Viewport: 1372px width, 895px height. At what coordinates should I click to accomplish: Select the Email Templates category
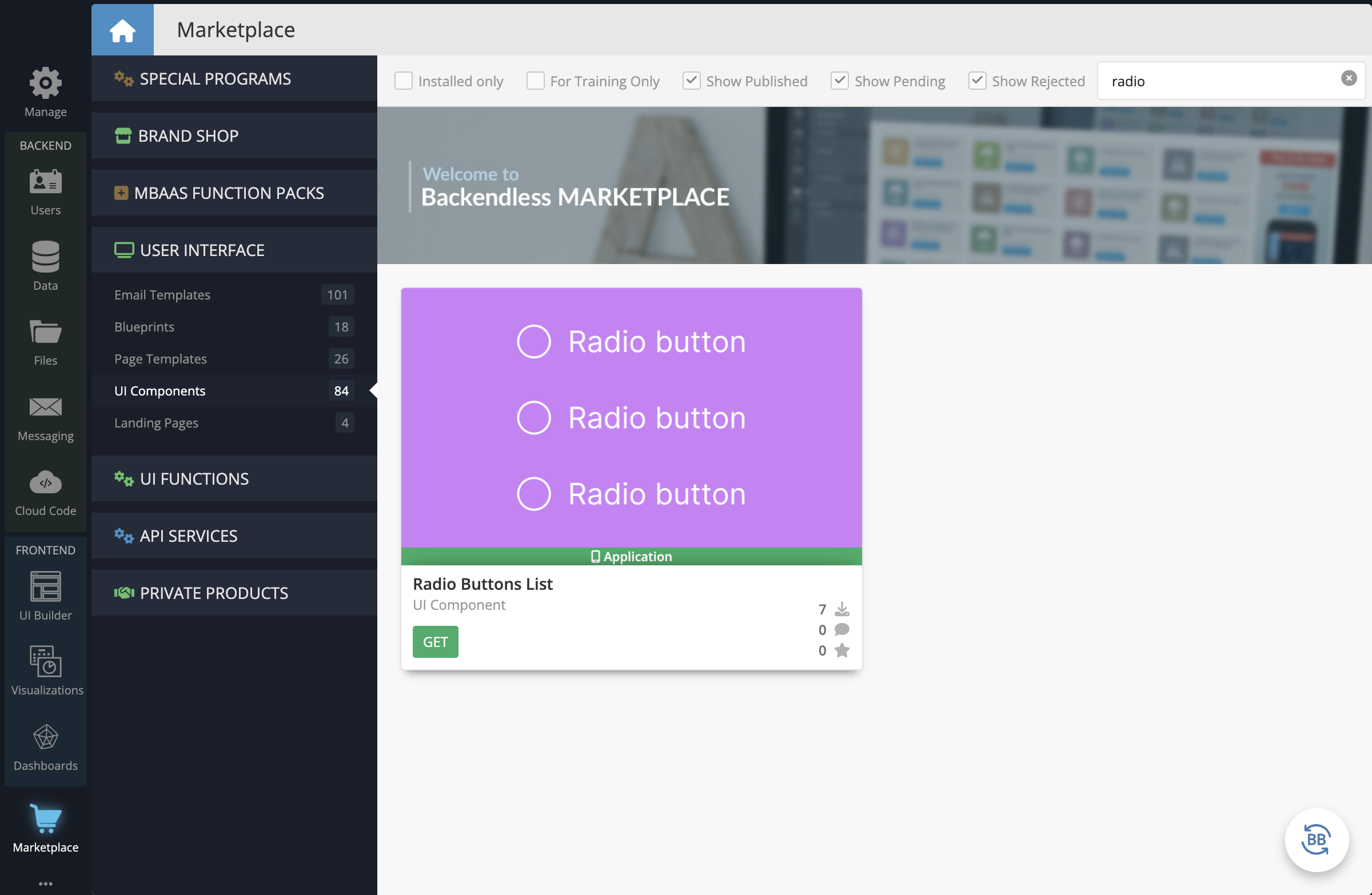[234, 295]
